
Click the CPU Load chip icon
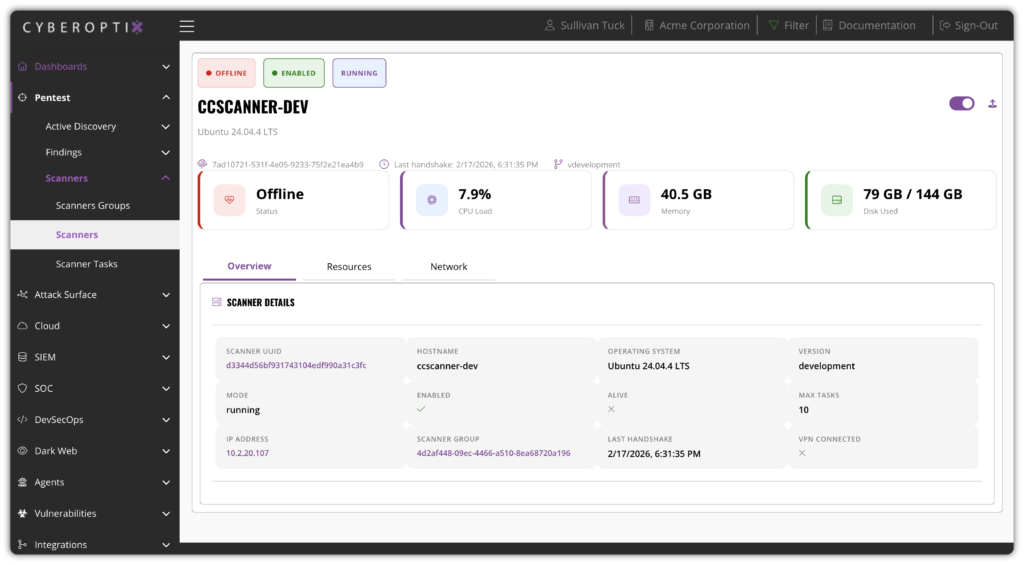point(432,200)
